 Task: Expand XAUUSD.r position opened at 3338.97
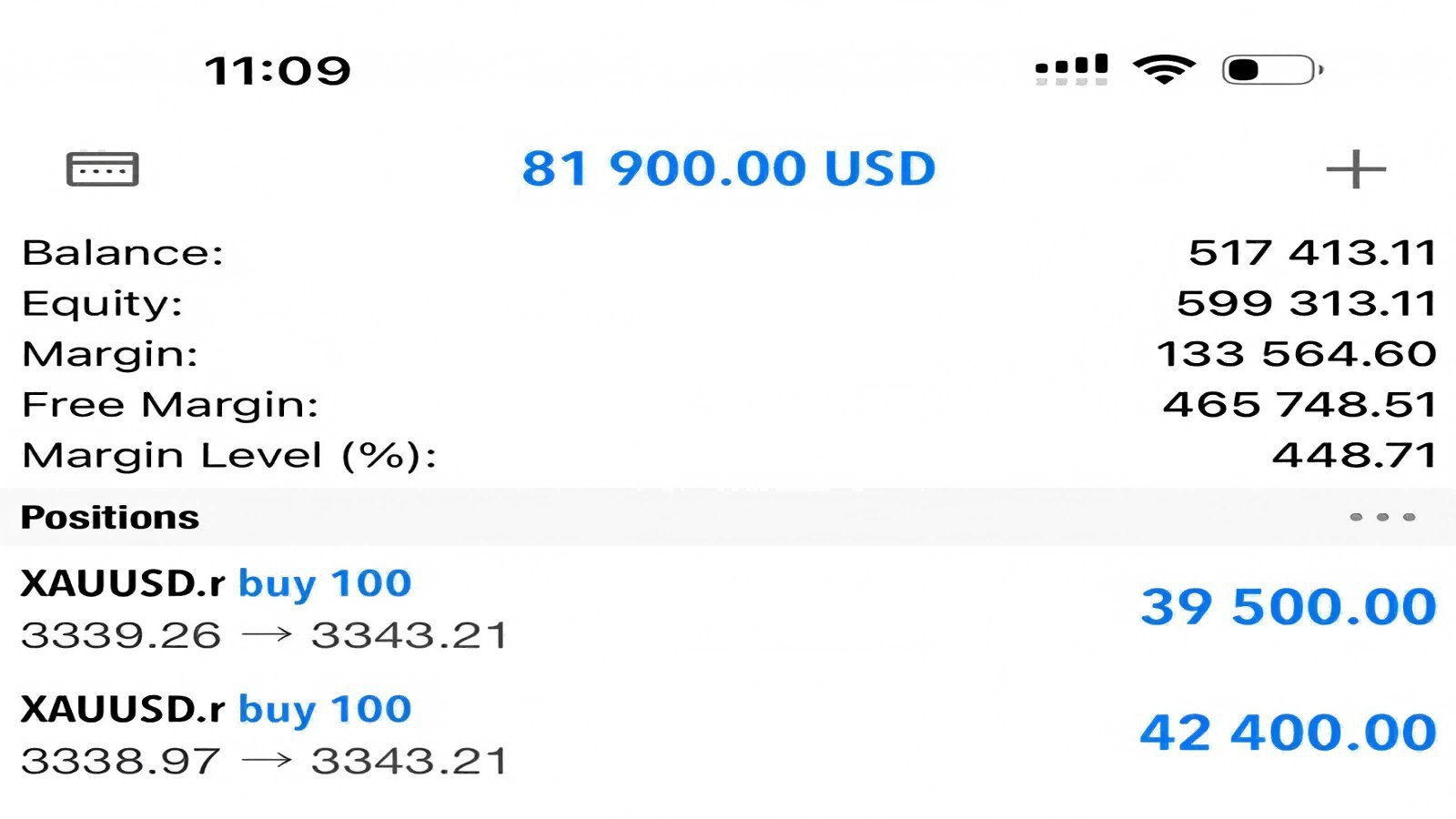[x=728, y=733]
